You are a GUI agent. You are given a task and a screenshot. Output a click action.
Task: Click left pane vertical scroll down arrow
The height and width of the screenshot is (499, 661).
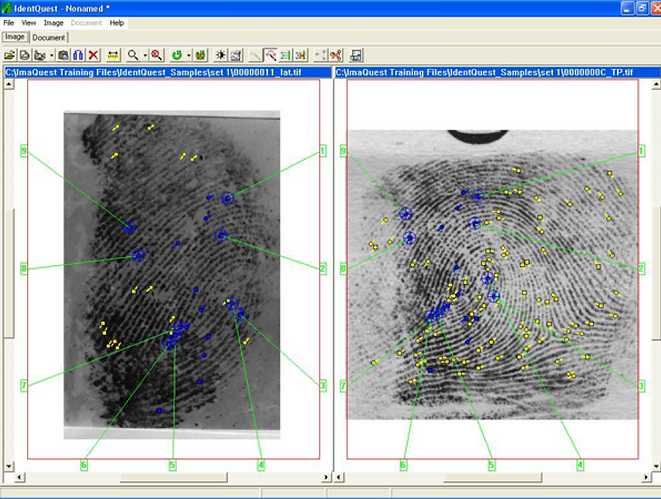pyautogui.click(x=9, y=467)
